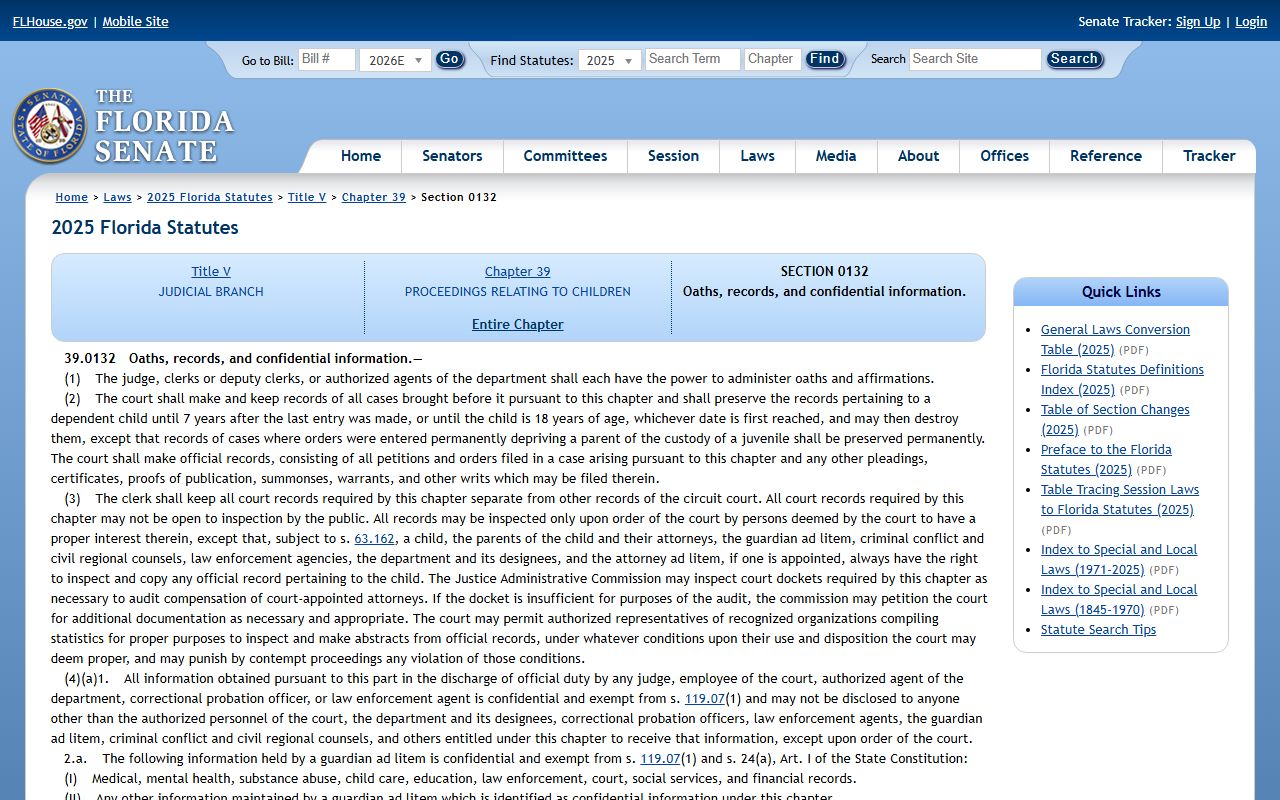
Task: Follow the FLHouse.gov link
Action: click(x=50, y=21)
